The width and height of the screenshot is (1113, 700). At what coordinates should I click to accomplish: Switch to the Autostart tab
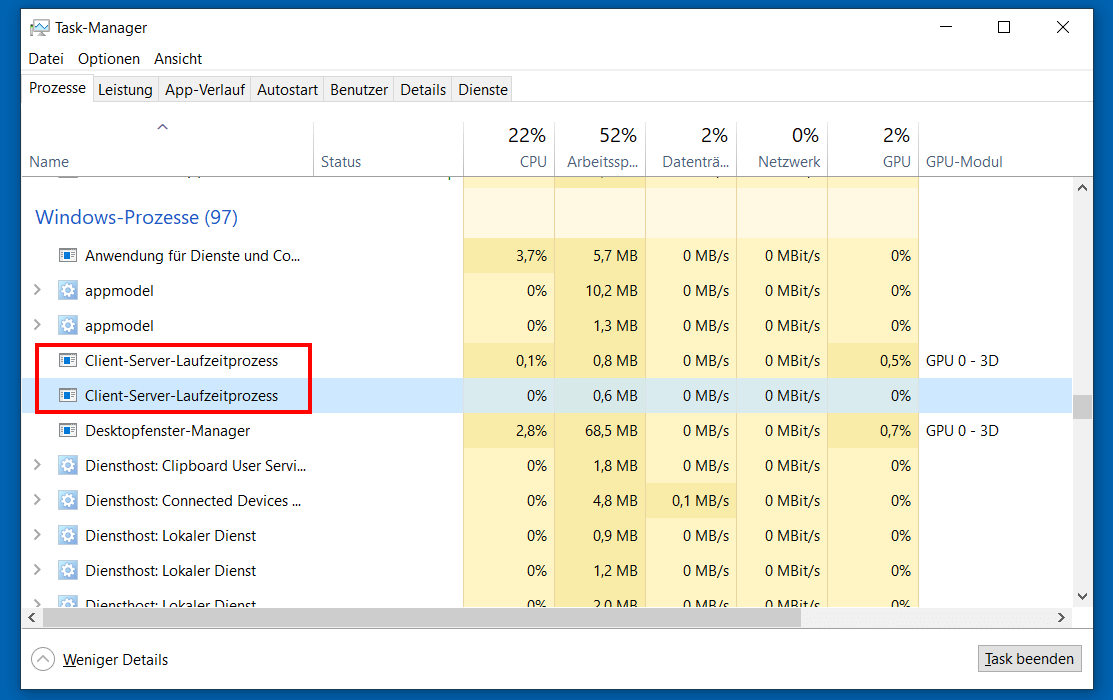(x=287, y=90)
